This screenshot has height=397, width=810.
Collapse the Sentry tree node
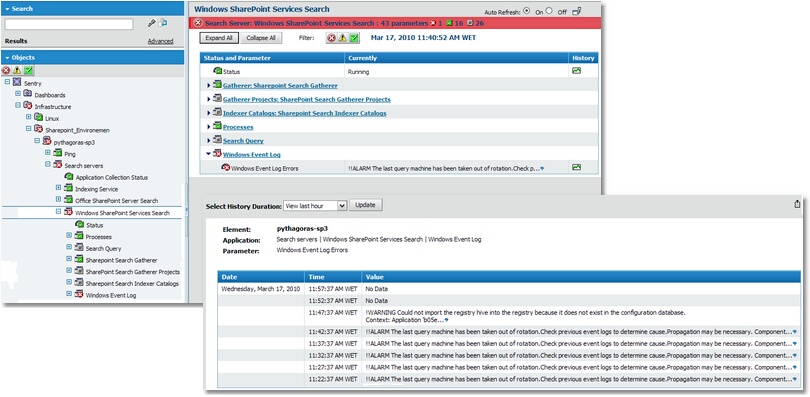coord(7,83)
